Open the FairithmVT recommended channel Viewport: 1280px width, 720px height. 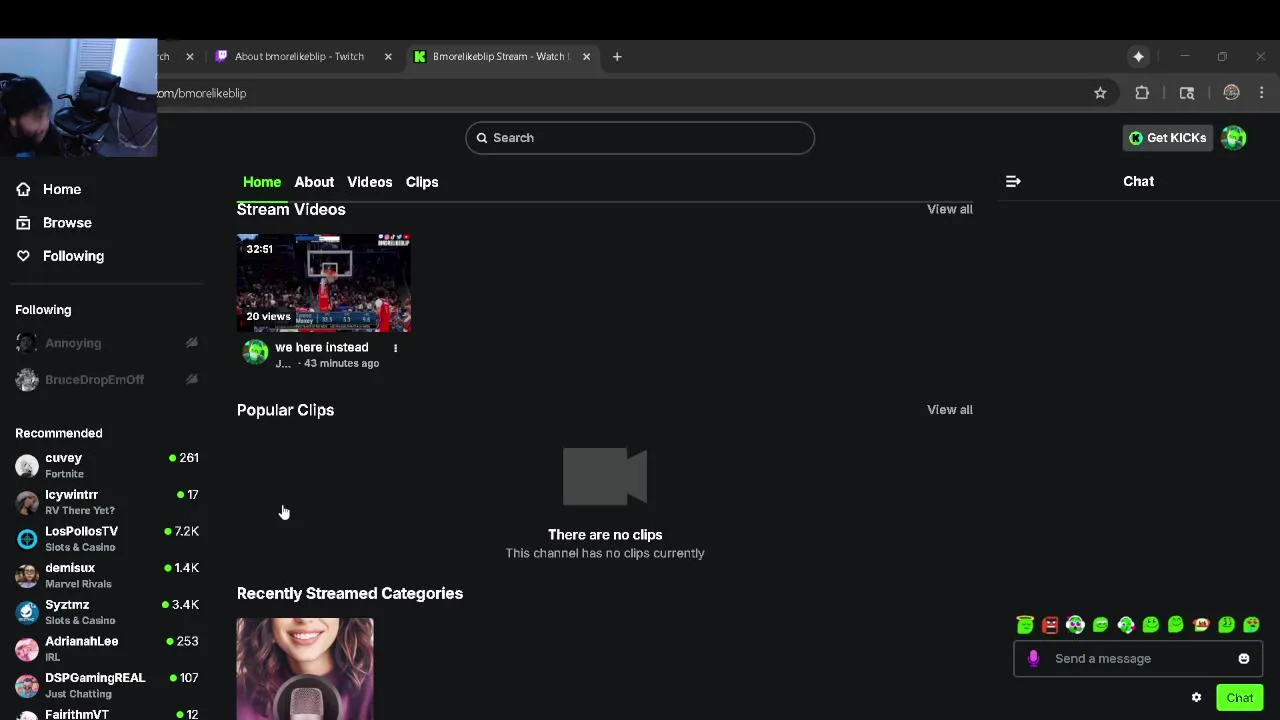coord(107,714)
